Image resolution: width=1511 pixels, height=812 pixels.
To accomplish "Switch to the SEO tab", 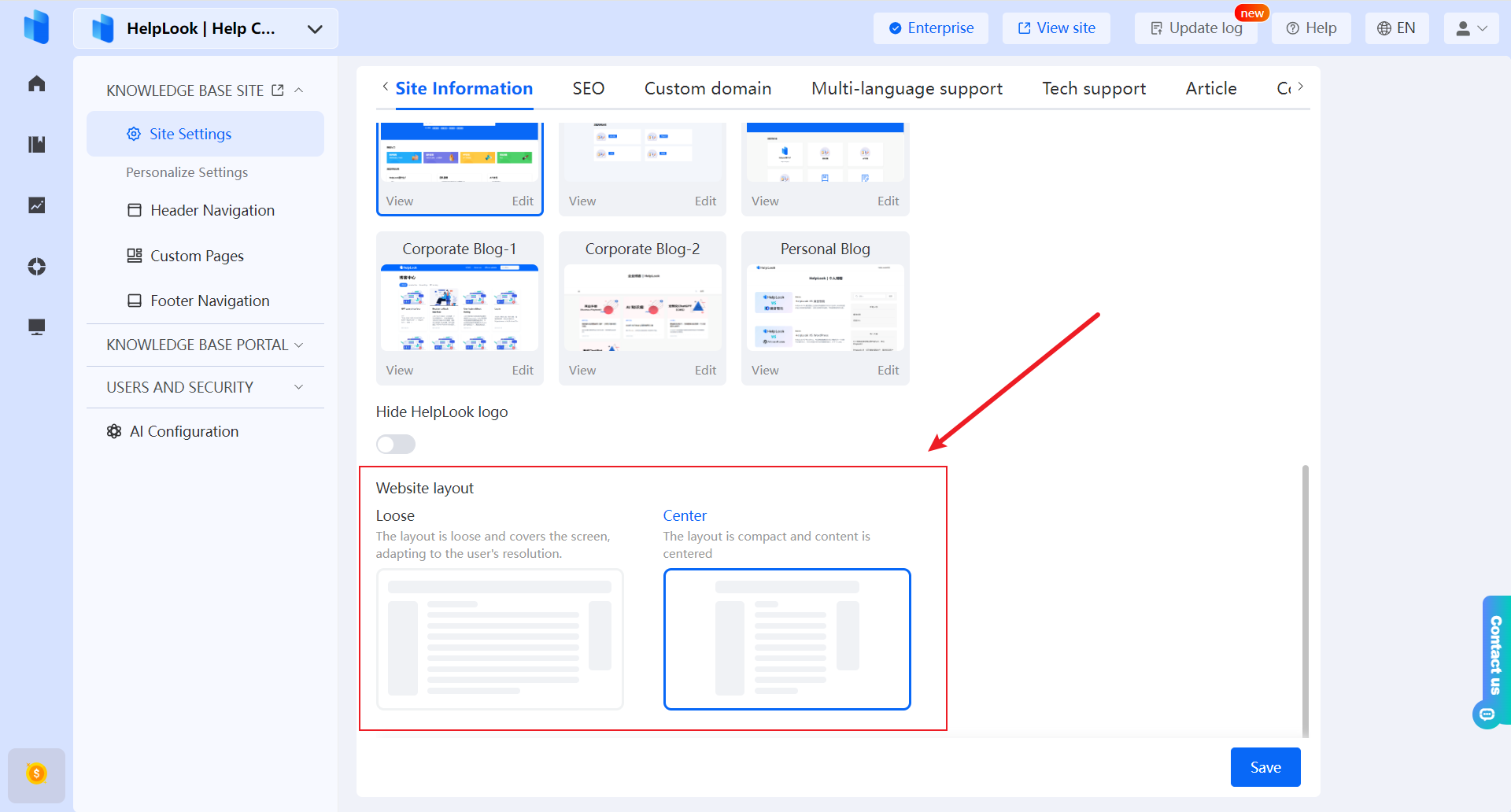I will [589, 88].
